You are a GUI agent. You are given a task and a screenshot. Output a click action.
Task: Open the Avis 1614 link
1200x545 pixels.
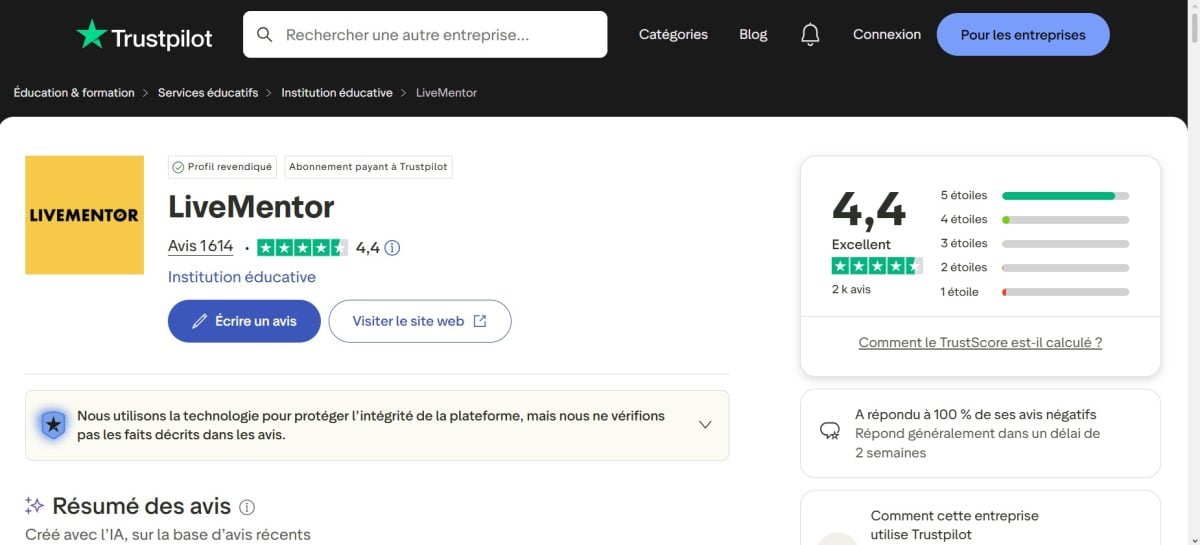pyautogui.click(x=200, y=247)
